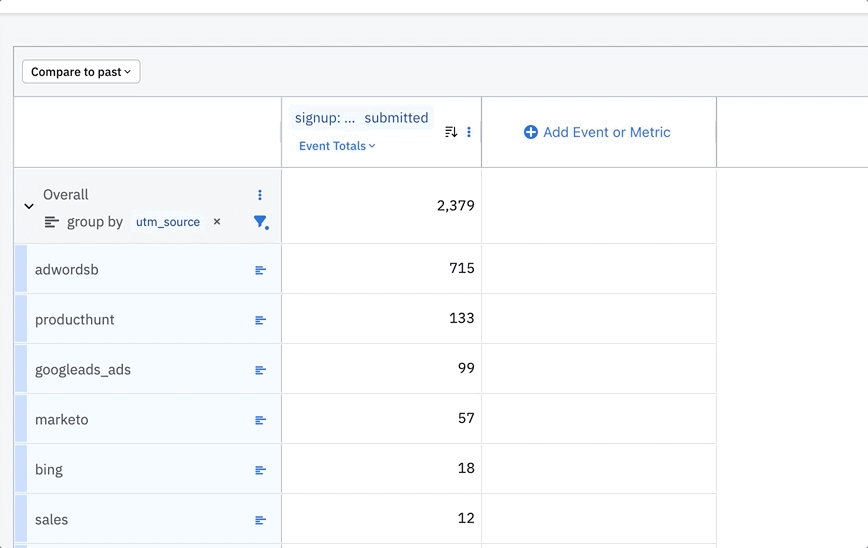Click the breakdown icon for marketo row

pos(260,420)
